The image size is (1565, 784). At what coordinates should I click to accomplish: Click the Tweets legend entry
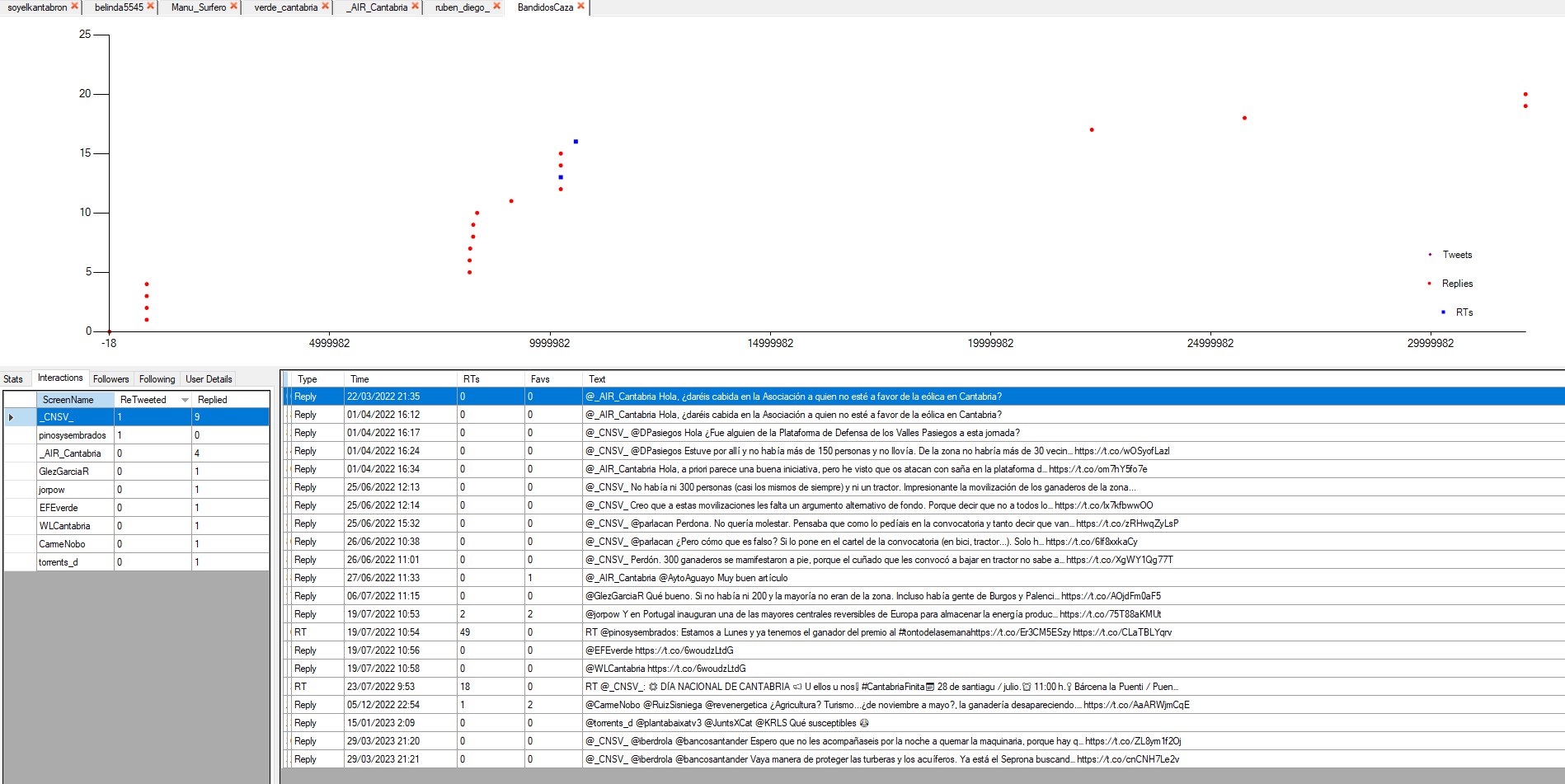click(x=1451, y=255)
